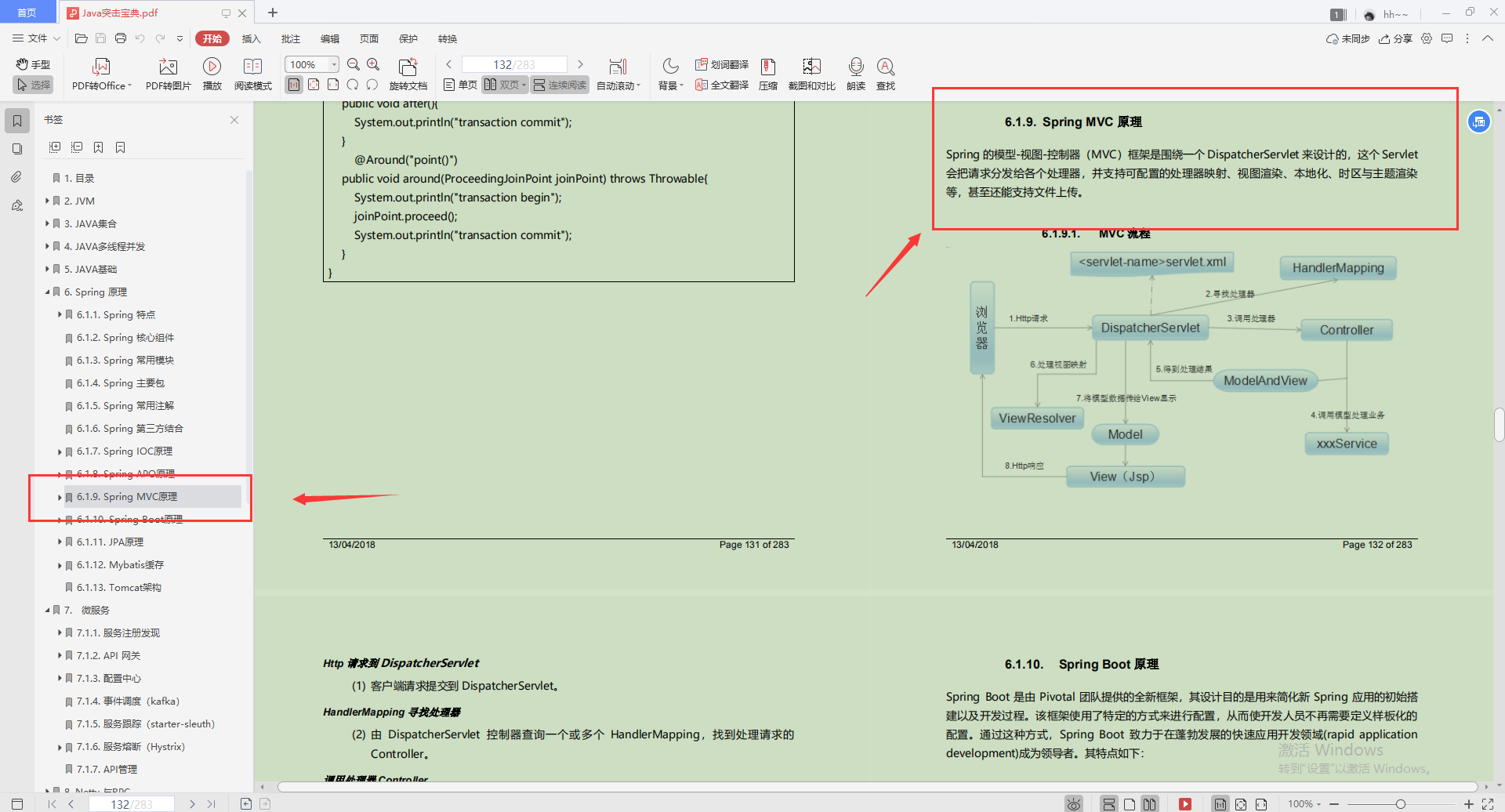Screen dimensions: 1505x812
Task: Select the Hand tool (手型)
Action: [33, 64]
